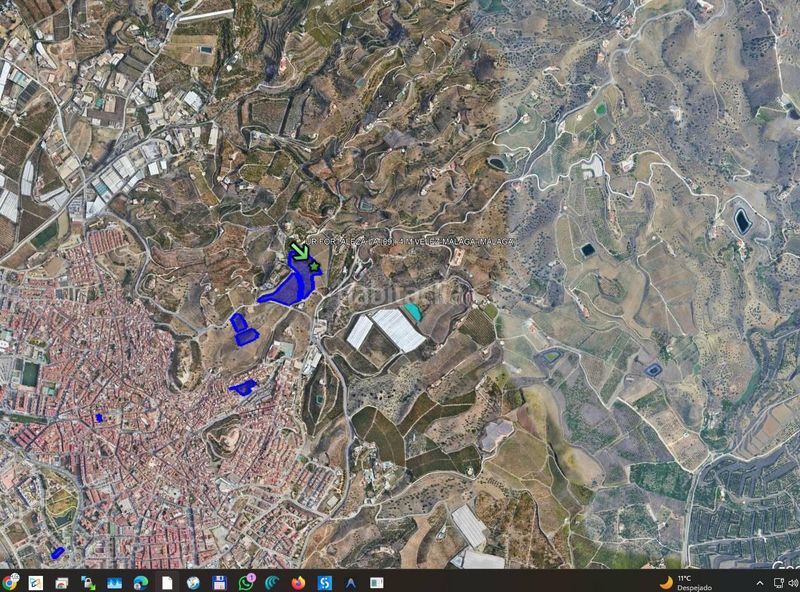Expand the hidden system tray icons chevron

[x=760, y=583]
